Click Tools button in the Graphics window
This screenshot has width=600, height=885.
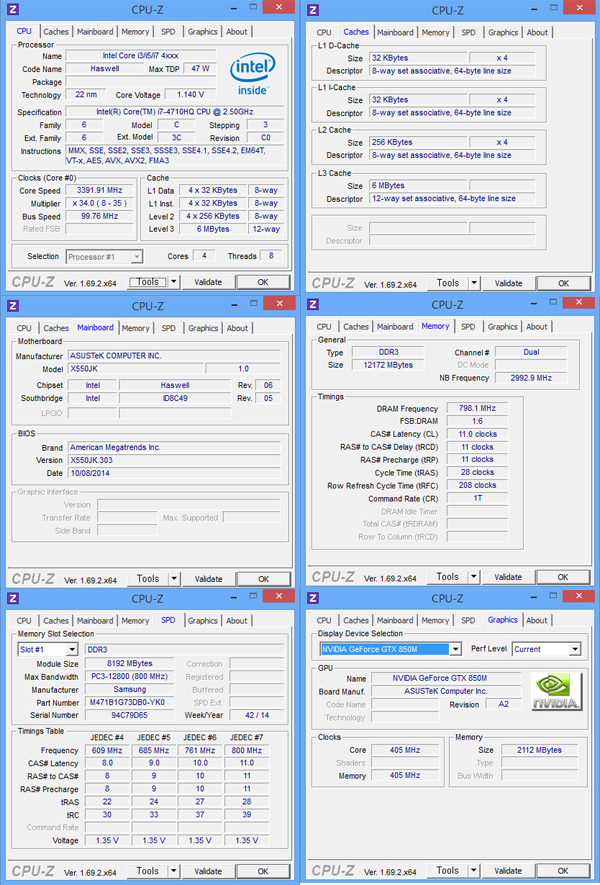(x=448, y=870)
